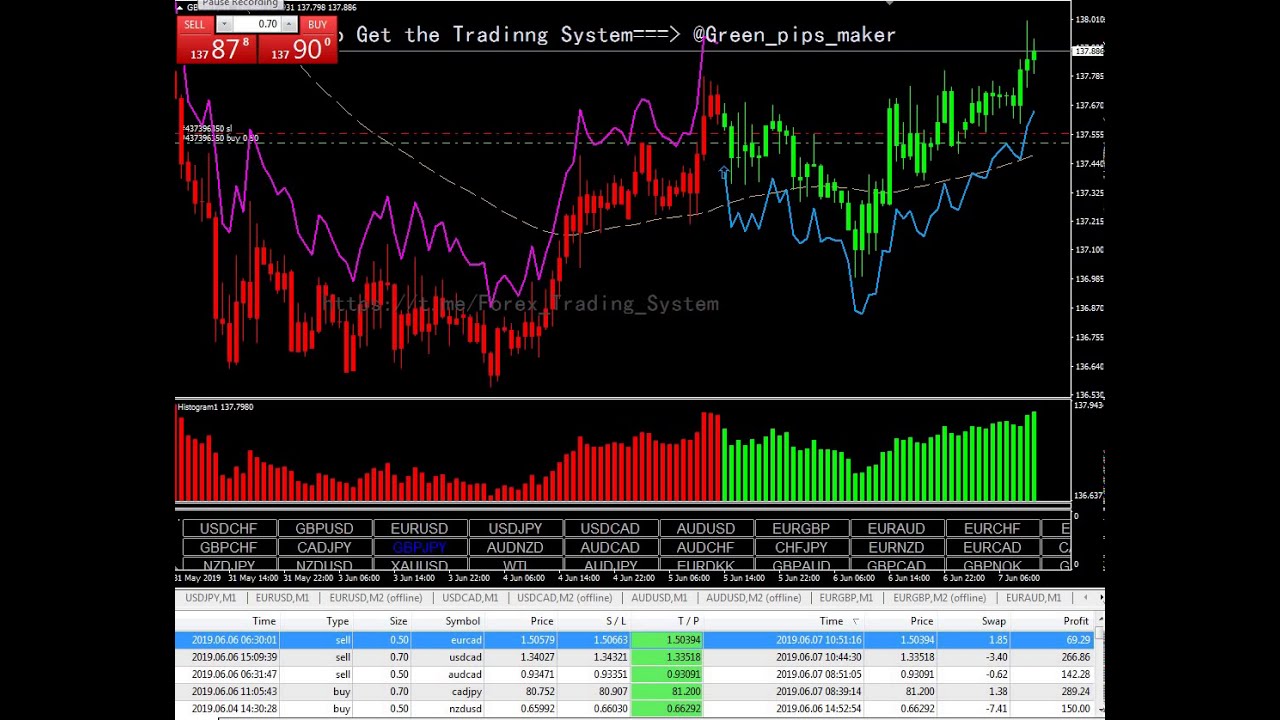Switch to the EURAUD,M1 chart tab

[1033, 598]
